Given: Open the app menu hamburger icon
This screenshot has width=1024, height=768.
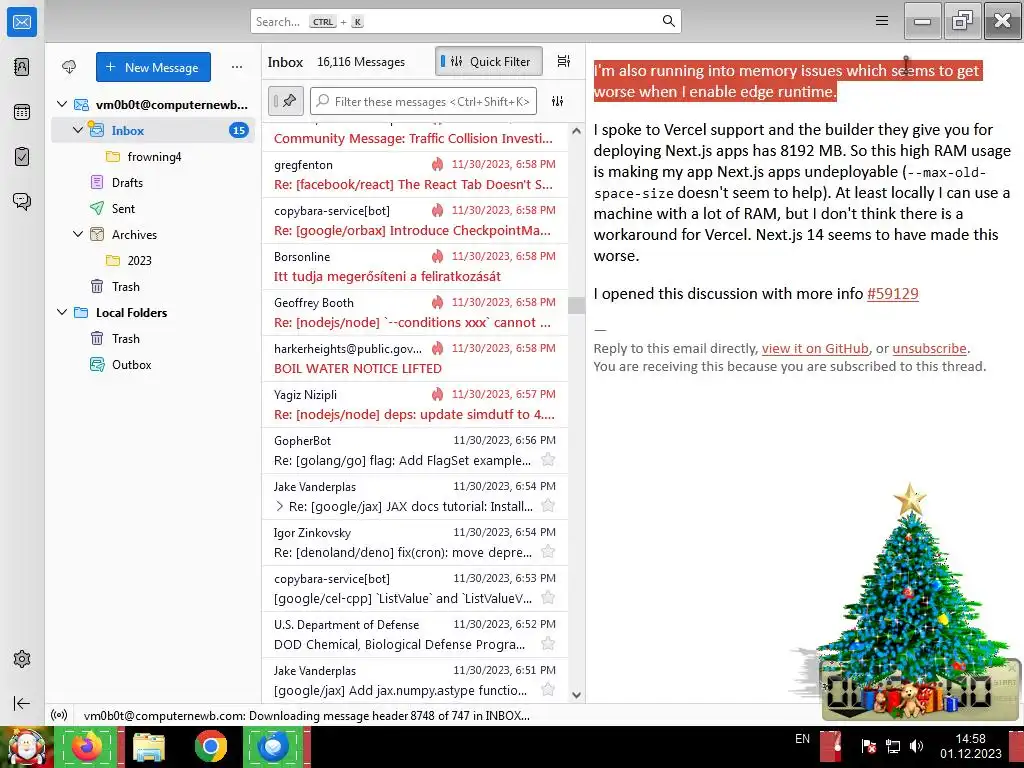Looking at the screenshot, I should (x=882, y=21).
